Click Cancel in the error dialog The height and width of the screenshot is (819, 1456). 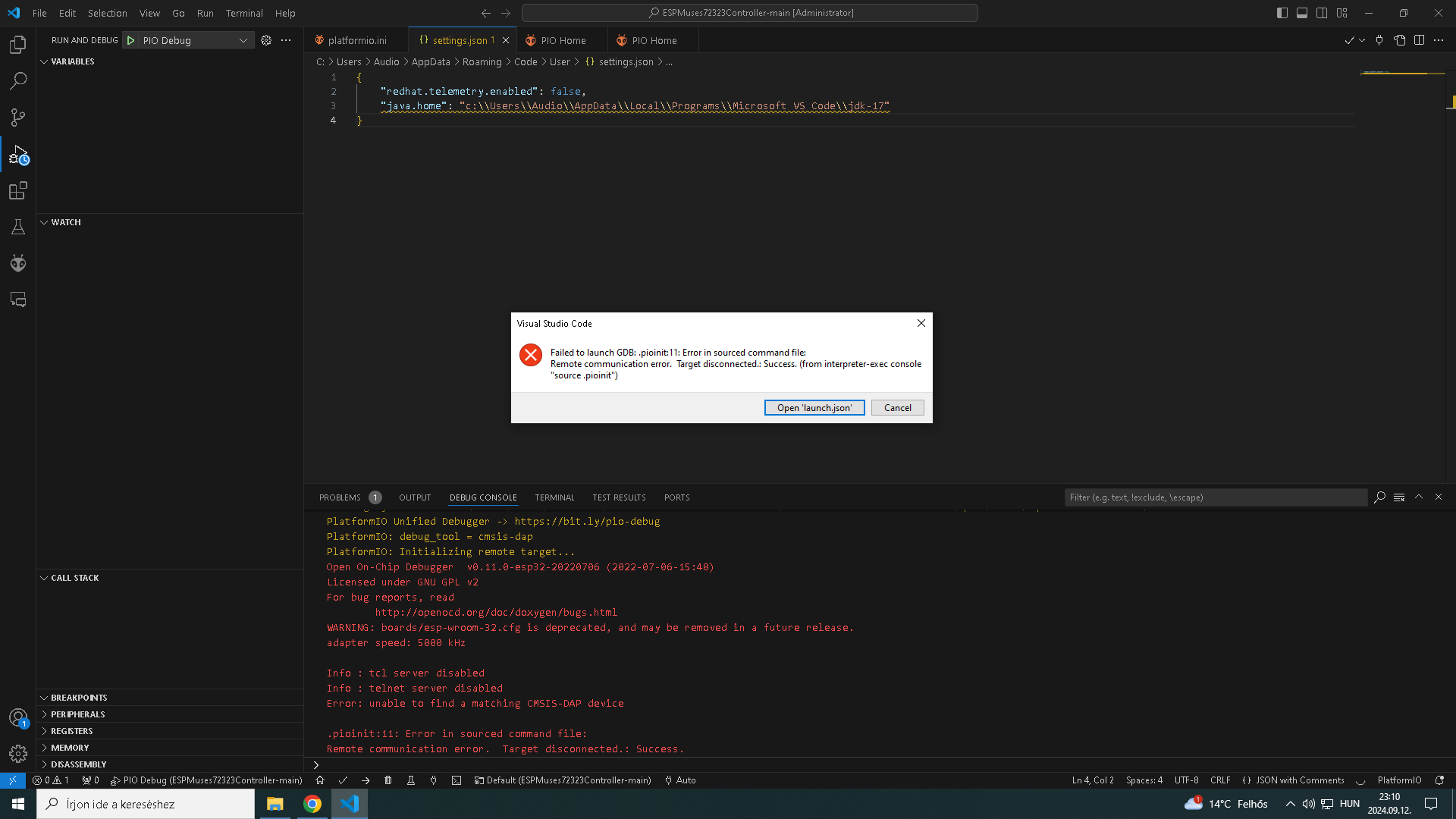tap(898, 408)
